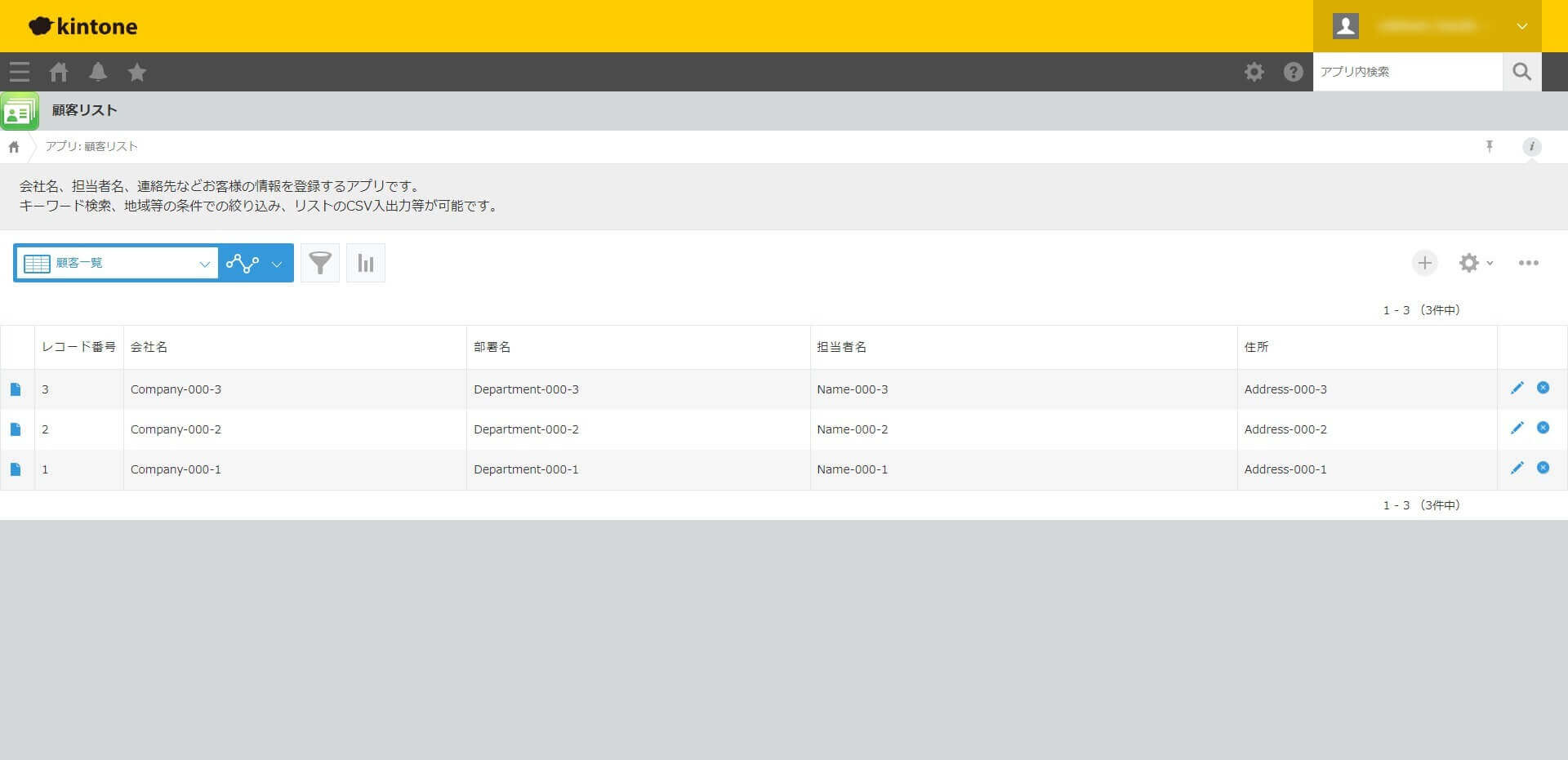Click the 顧客リスト app icon
1568x760 pixels.
pyautogui.click(x=20, y=111)
